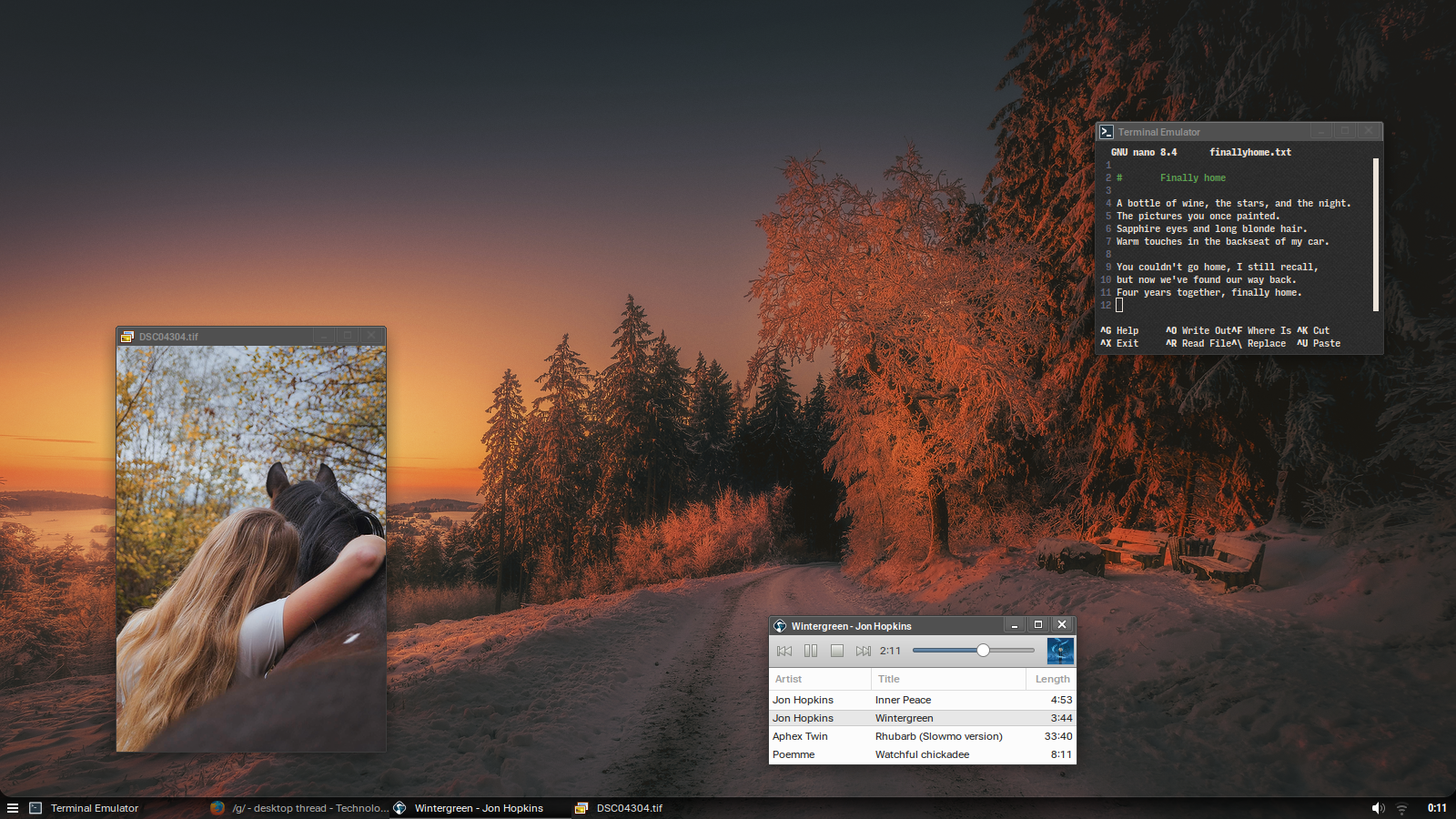Click the photo in the DSC04304.tif viewer
Viewport: 1456px width, 819px height.
coord(251,549)
